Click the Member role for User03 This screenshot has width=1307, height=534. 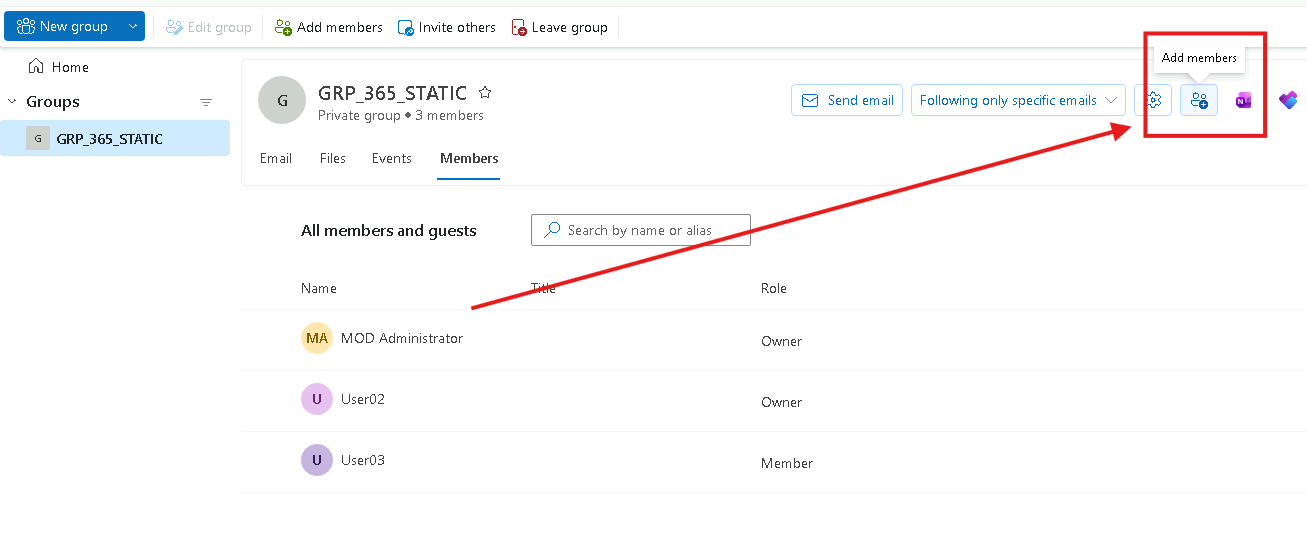787,463
